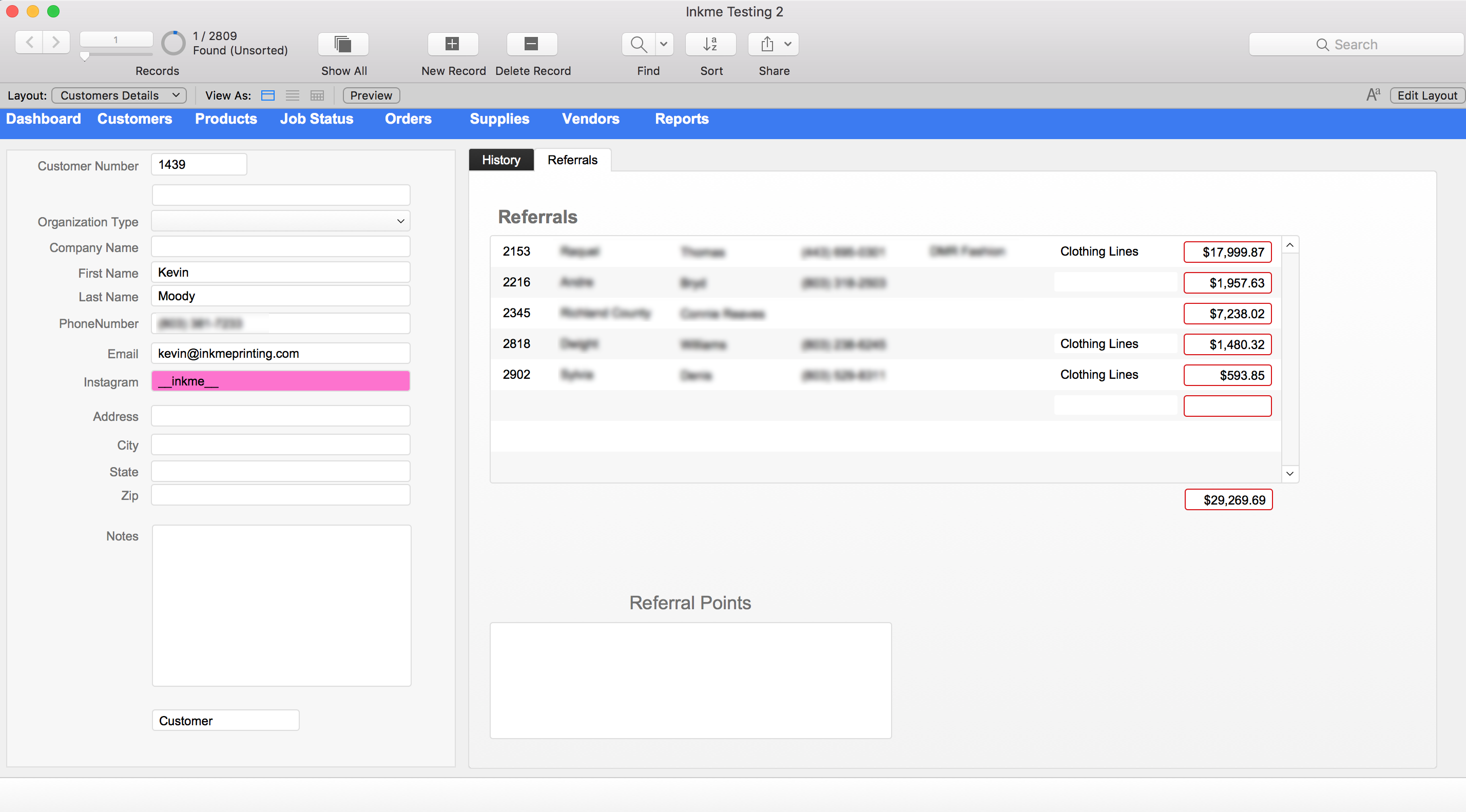
Task: Go to next record arrow
Action: tap(56, 42)
